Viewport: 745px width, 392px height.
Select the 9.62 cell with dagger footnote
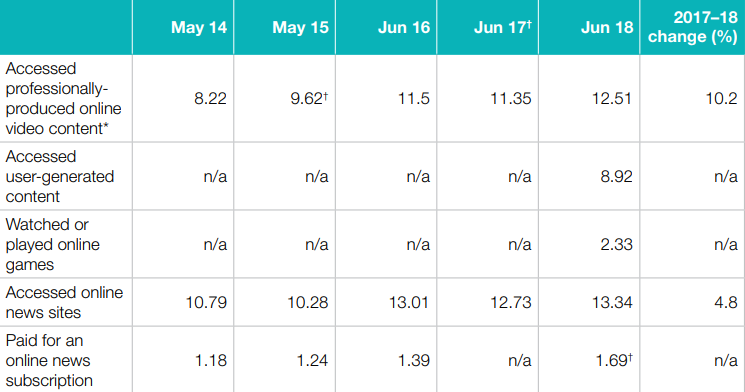coord(309,98)
